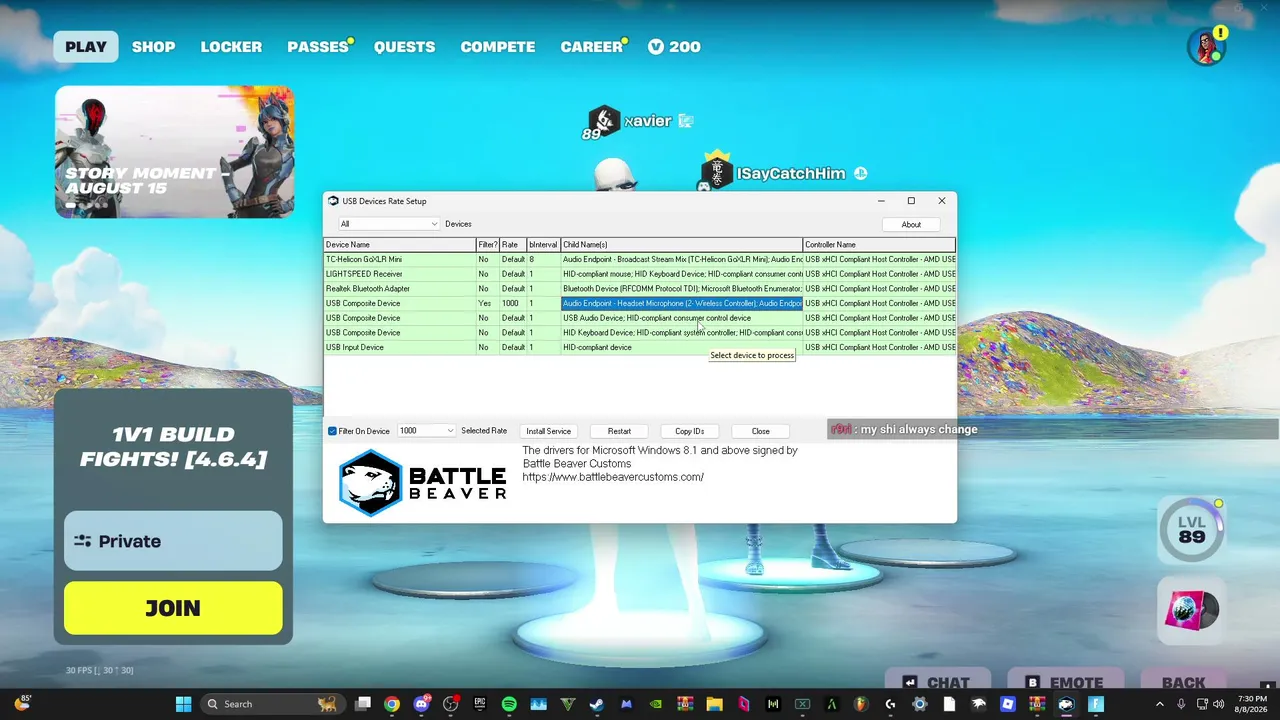
Task: Open the clock showing 7:30 PM
Action: pos(1252,704)
